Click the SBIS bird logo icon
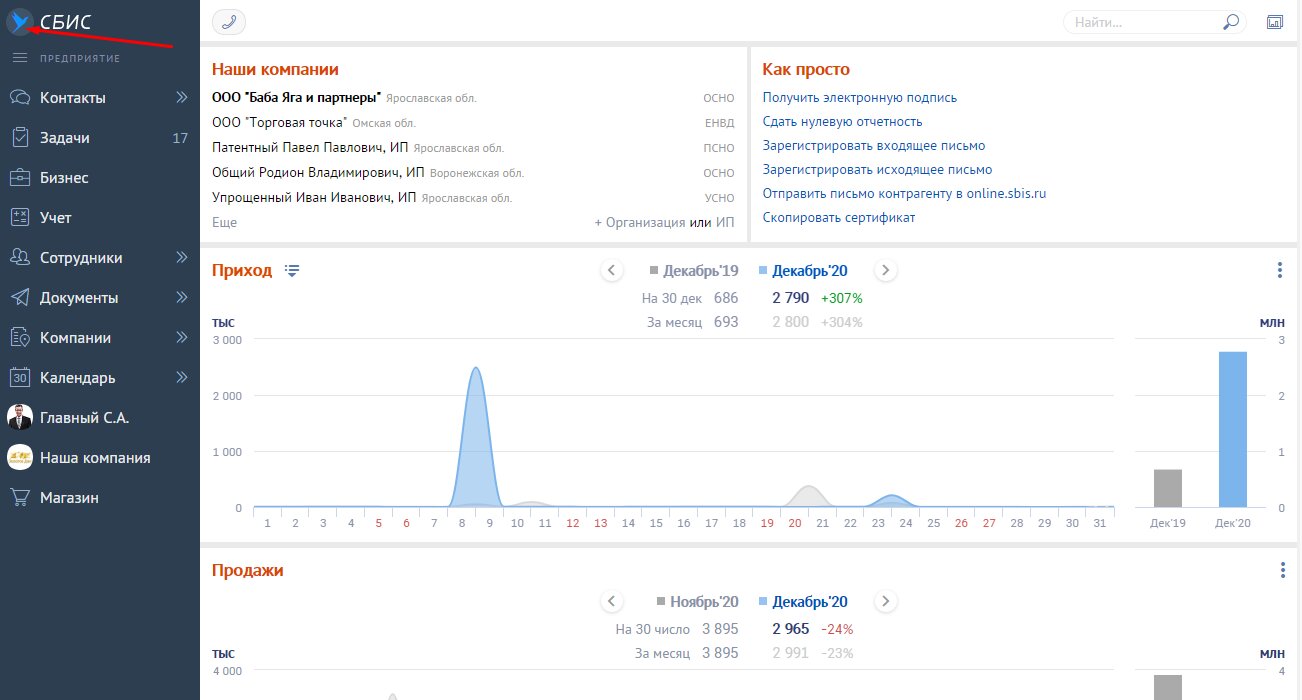 pyautogui.click(x=19, y=21)
